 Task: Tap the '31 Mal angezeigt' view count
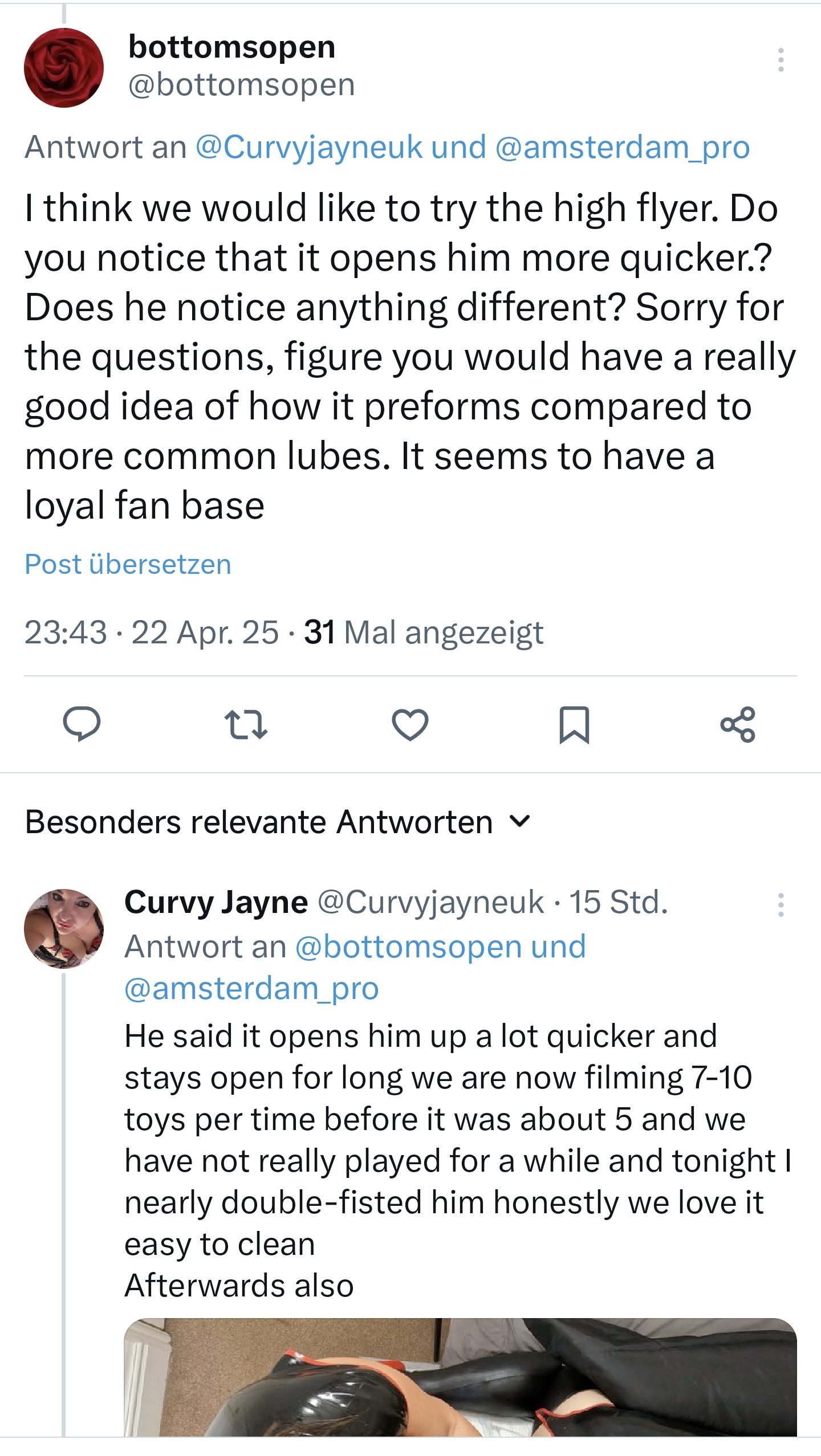[x=424, y=633]
